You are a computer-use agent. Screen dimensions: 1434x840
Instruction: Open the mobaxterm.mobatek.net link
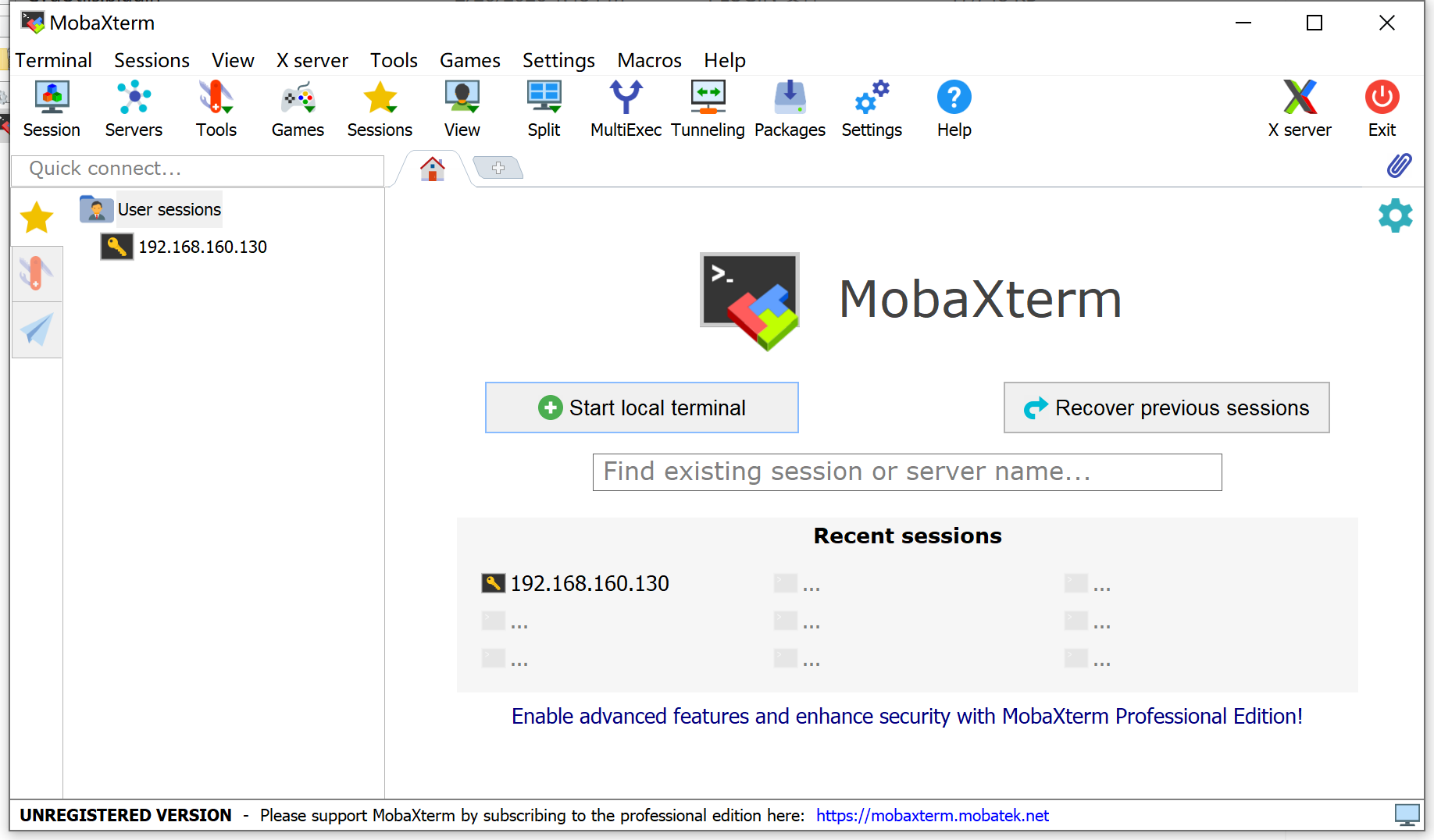pyautogui.click(x=933, y=816)
